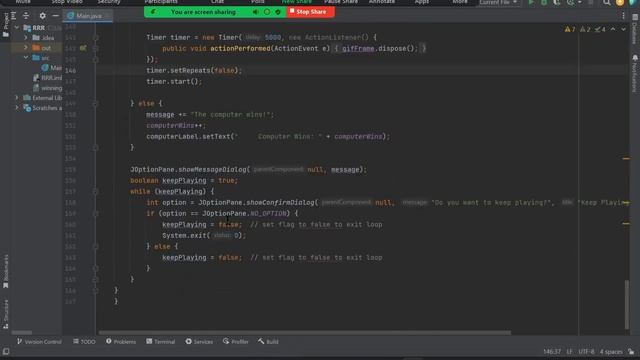This screenshot has height=360, width=640.
Task: Open Zoom Security menu item
Action: pos(109,2)
